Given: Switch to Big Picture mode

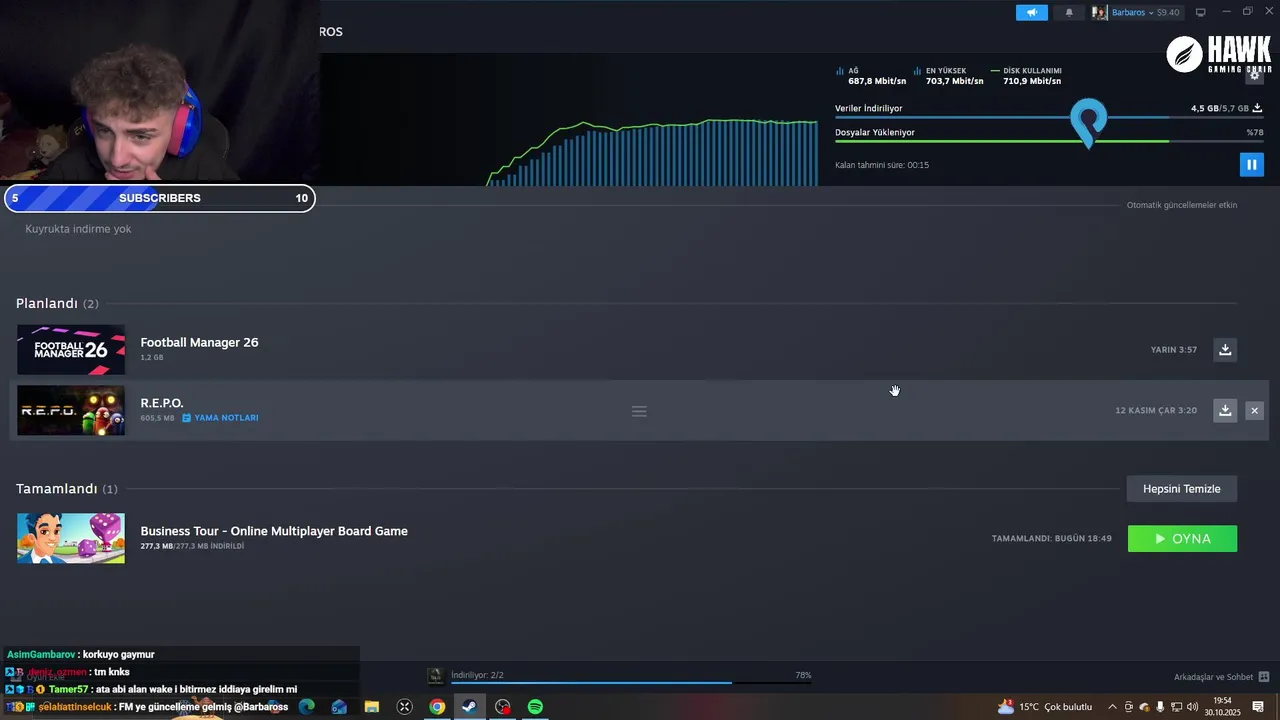Looking at the screenshot, I should tap(1200, 12).
